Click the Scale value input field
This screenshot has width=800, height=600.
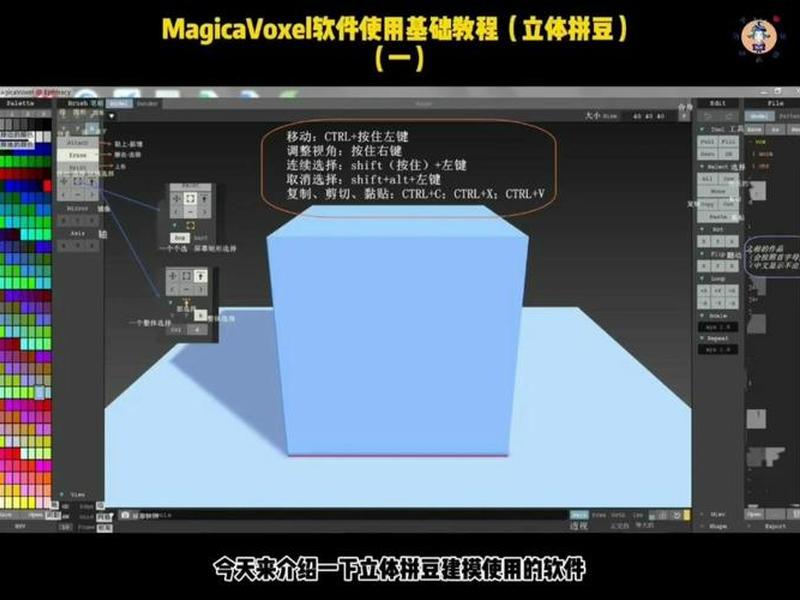[x=718, y=327]
